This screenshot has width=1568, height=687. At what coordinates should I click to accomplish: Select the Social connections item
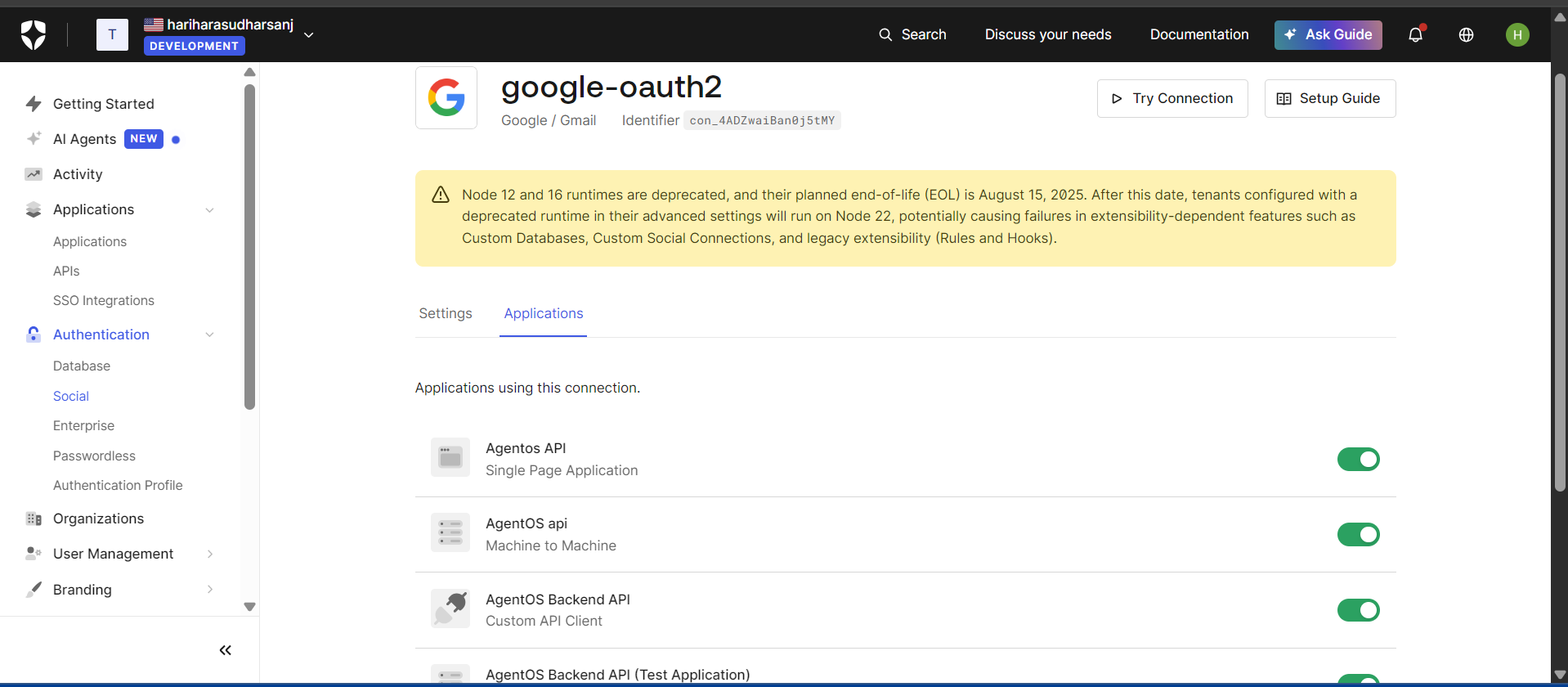[x=71, y=396]
